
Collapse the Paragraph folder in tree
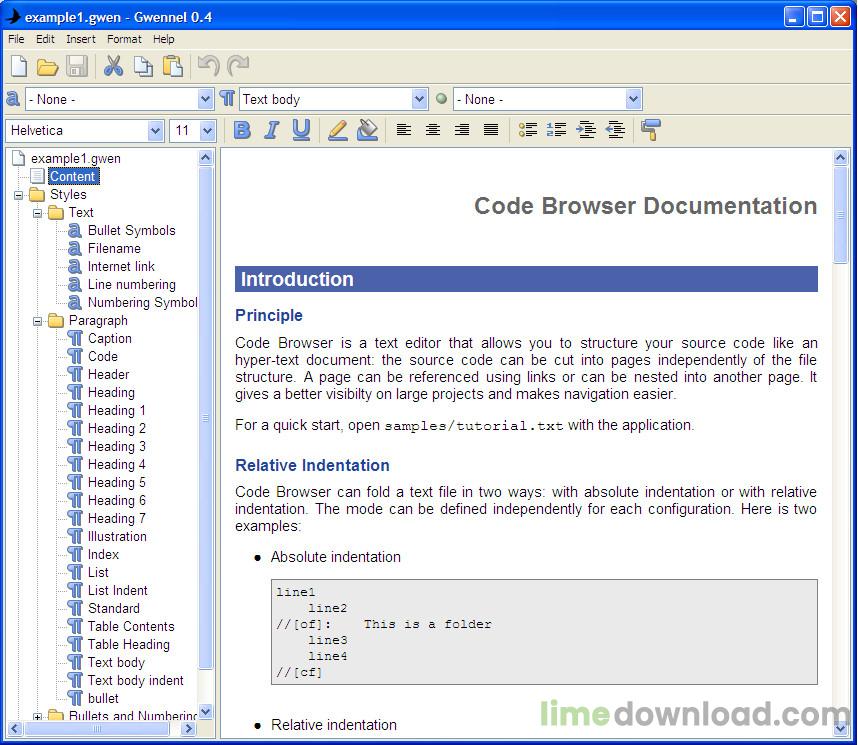(37, 321)
